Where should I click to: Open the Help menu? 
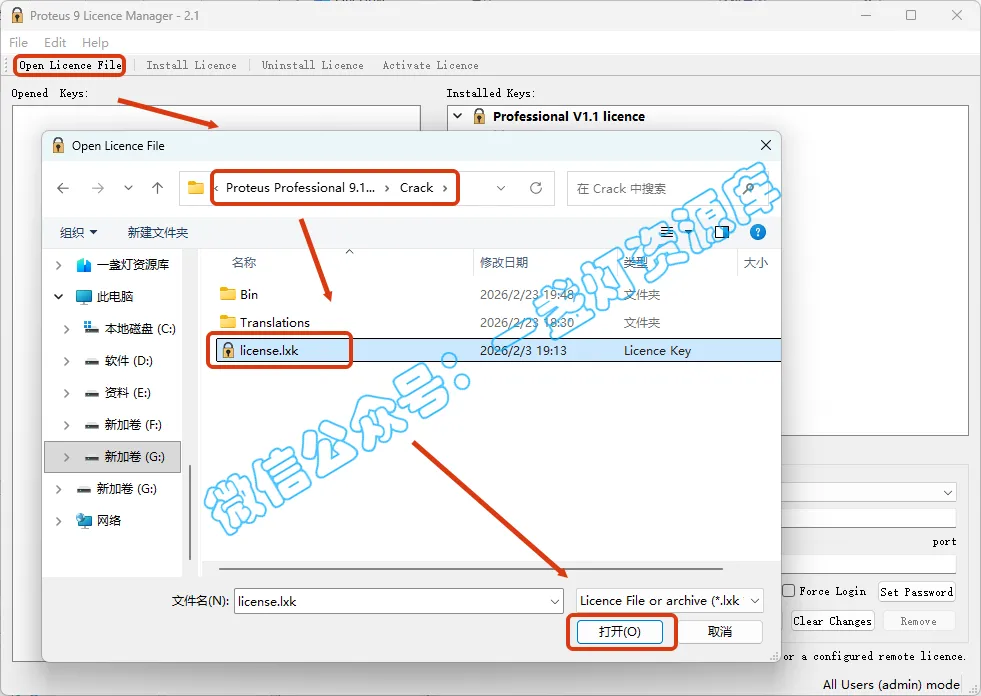point(95,43)
